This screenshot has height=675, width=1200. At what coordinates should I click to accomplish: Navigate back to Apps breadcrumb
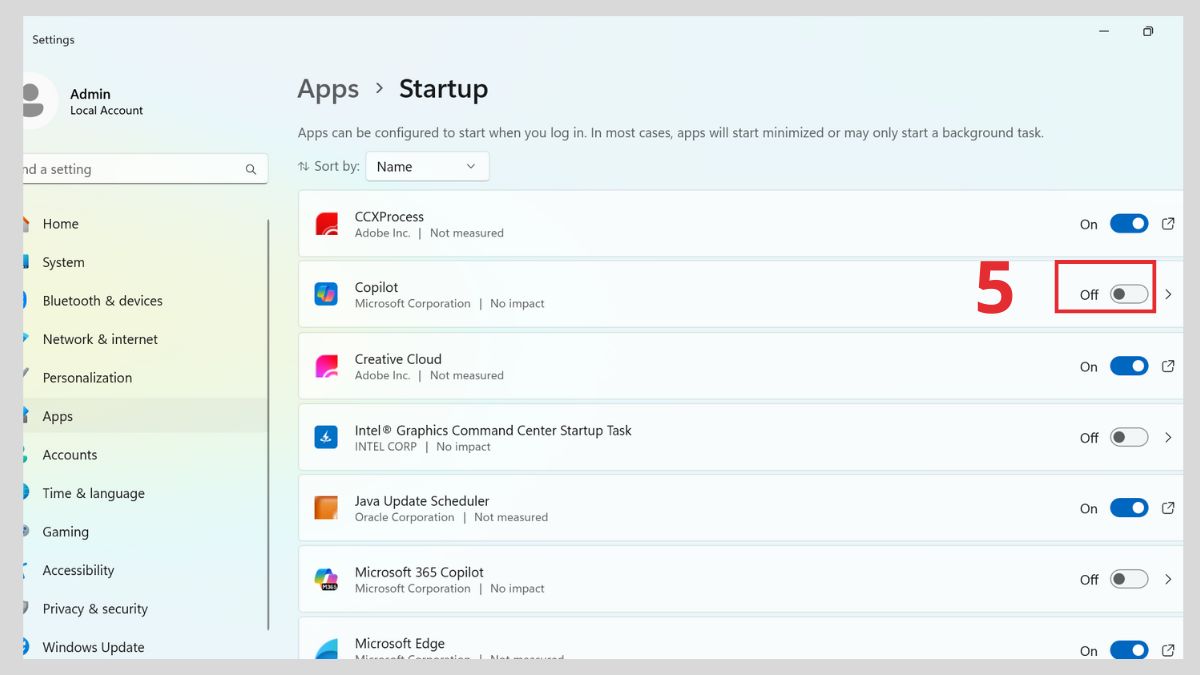point(328,89)
